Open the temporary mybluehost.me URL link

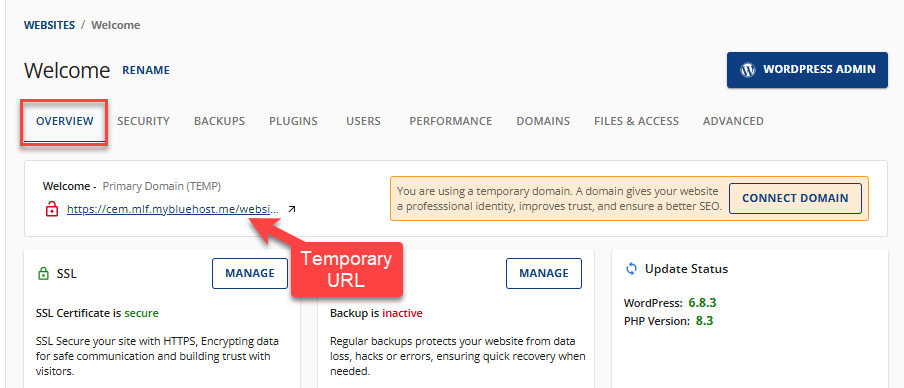pos(173,209)
